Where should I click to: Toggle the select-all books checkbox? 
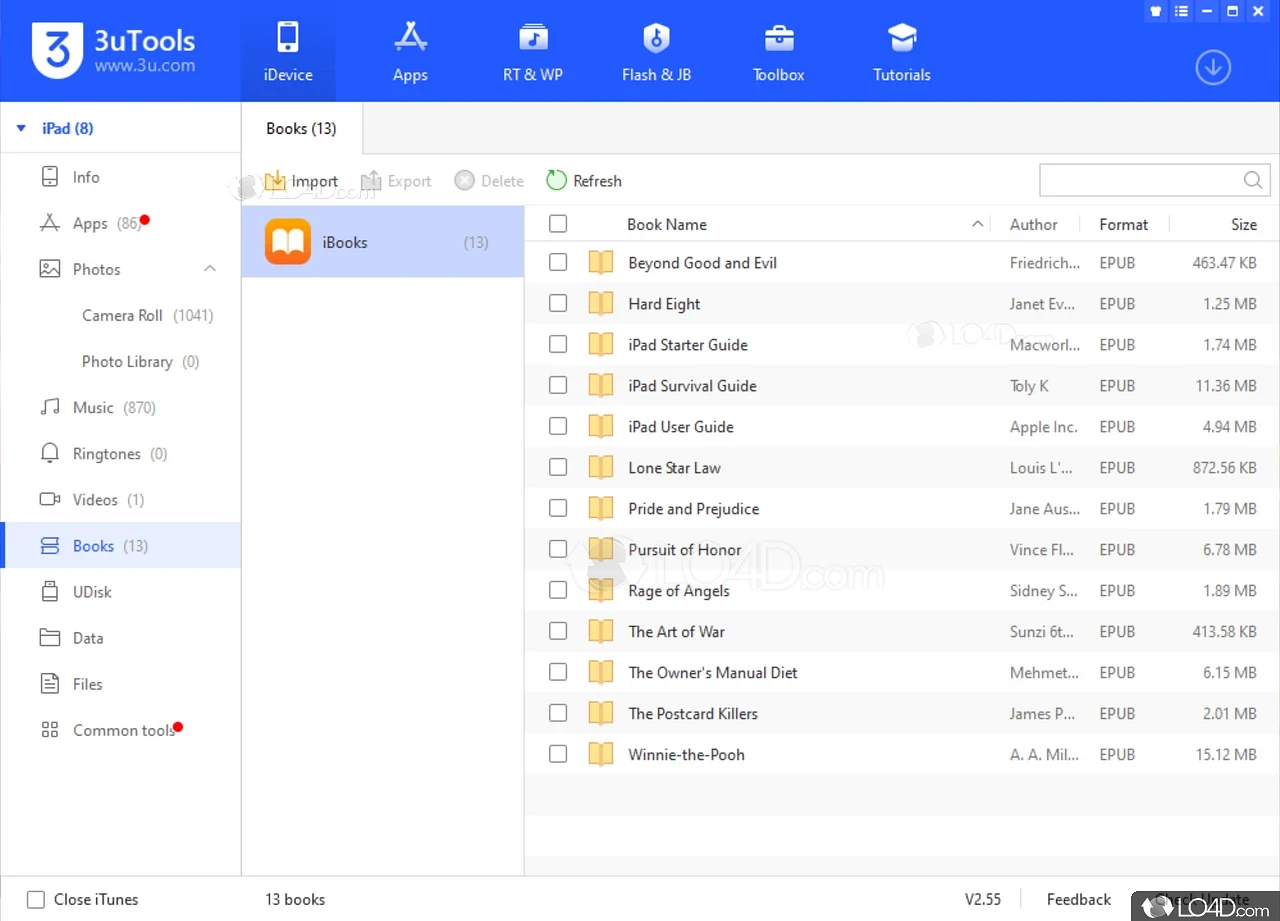tap(558, 224)
